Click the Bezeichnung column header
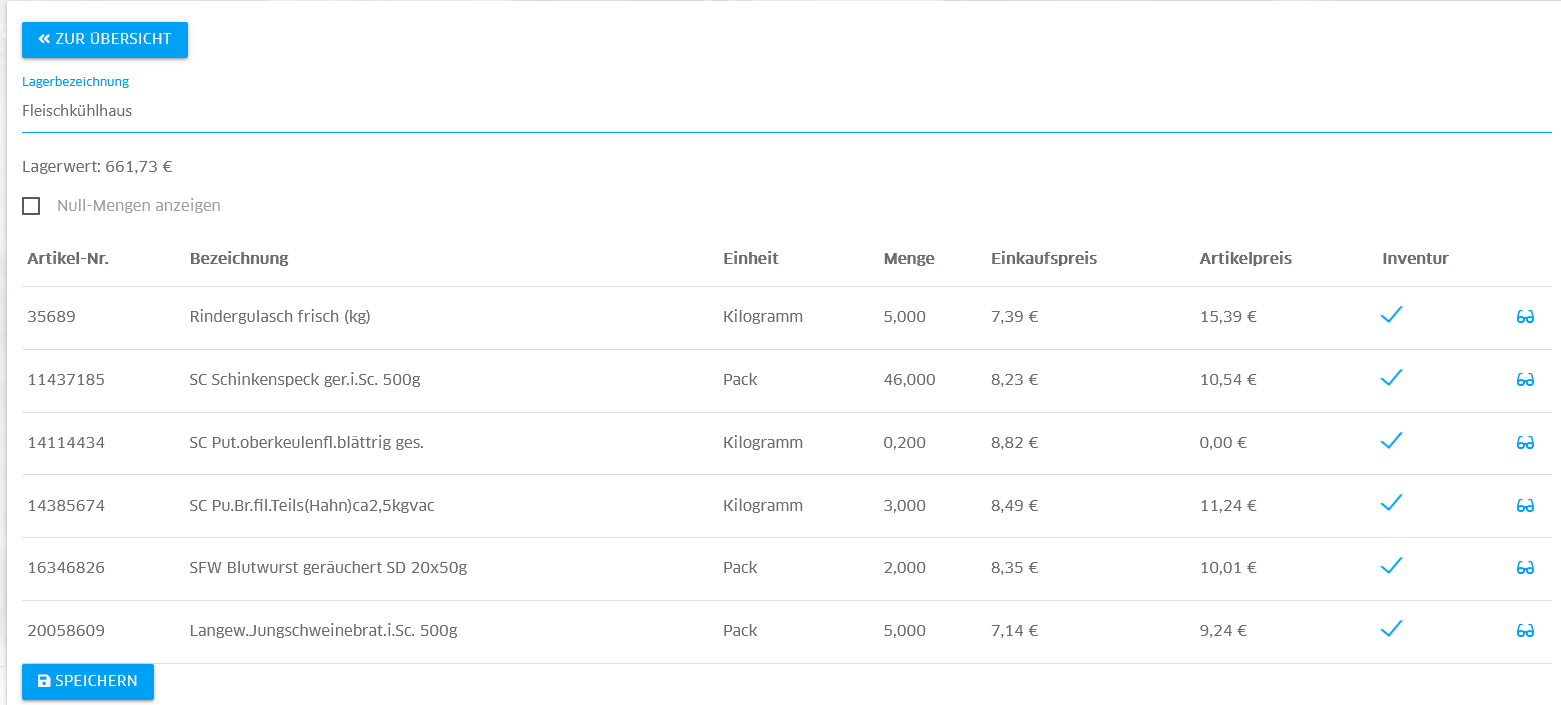 (x=239, y=259)
